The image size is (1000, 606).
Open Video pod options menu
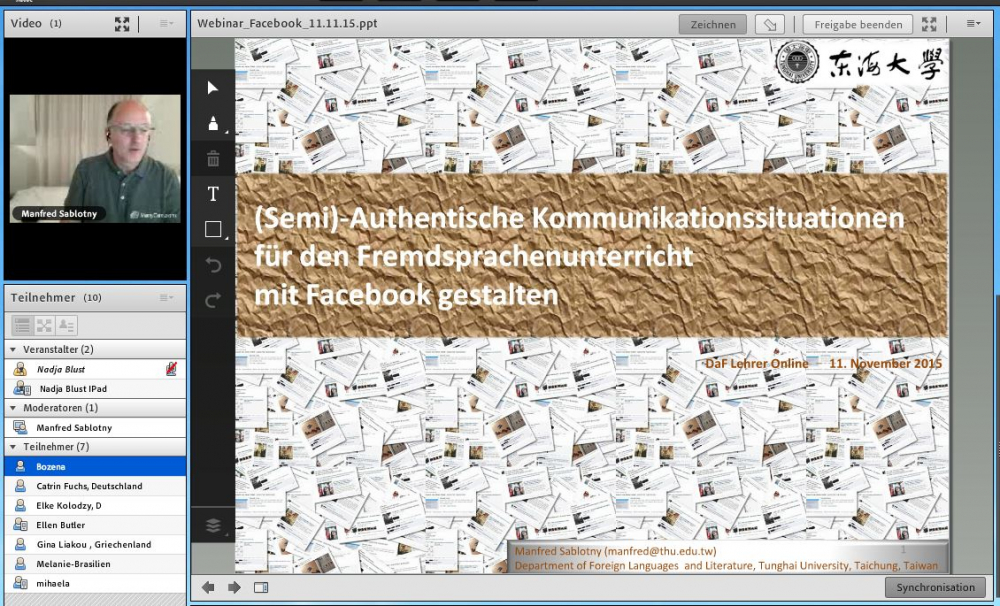coord(166,24)
